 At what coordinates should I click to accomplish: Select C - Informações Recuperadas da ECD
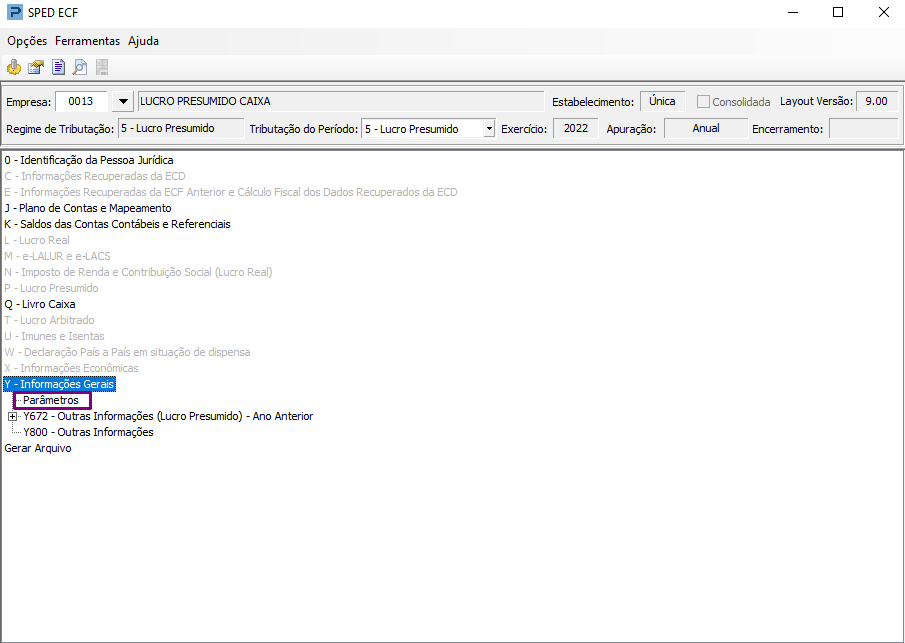[95, 176]
